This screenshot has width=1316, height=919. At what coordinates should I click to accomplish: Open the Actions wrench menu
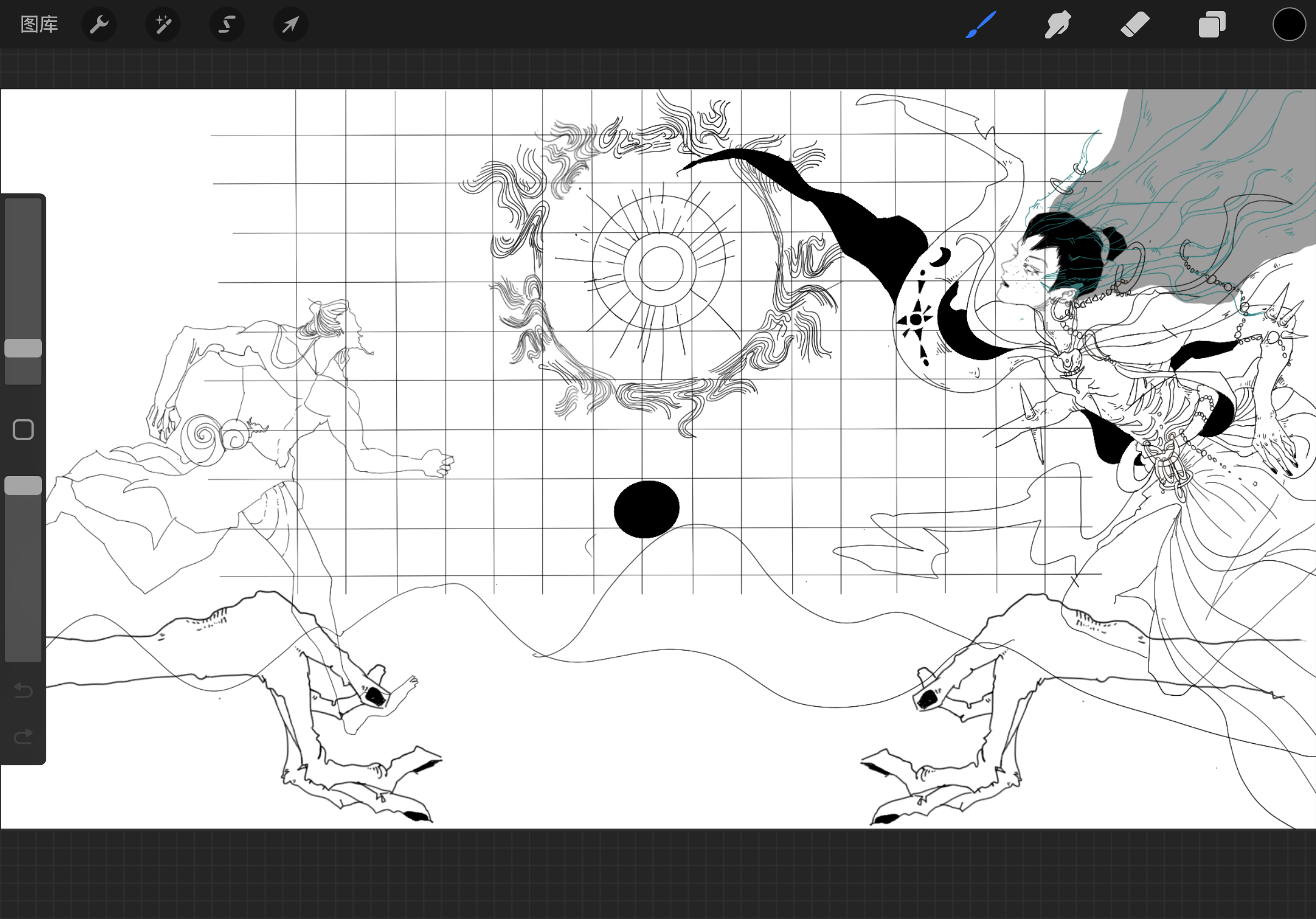pyautogui.click(x=99, y=25)
